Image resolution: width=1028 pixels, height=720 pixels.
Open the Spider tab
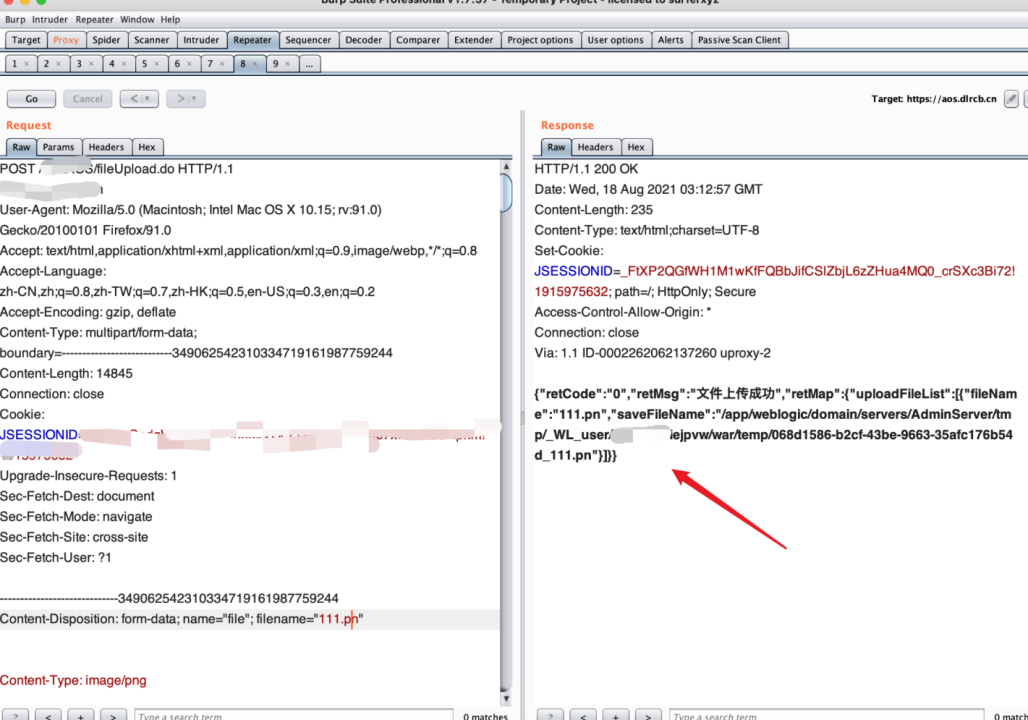[106, 40]
